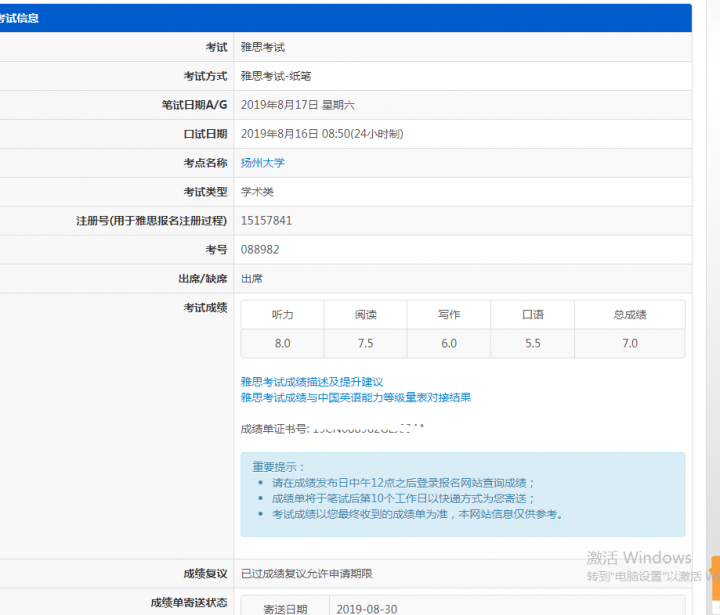Image resolution: width=720 pixels, height=615 pixels.
Task: Click the dispatch date 2019-08-30
Action: 367,609
